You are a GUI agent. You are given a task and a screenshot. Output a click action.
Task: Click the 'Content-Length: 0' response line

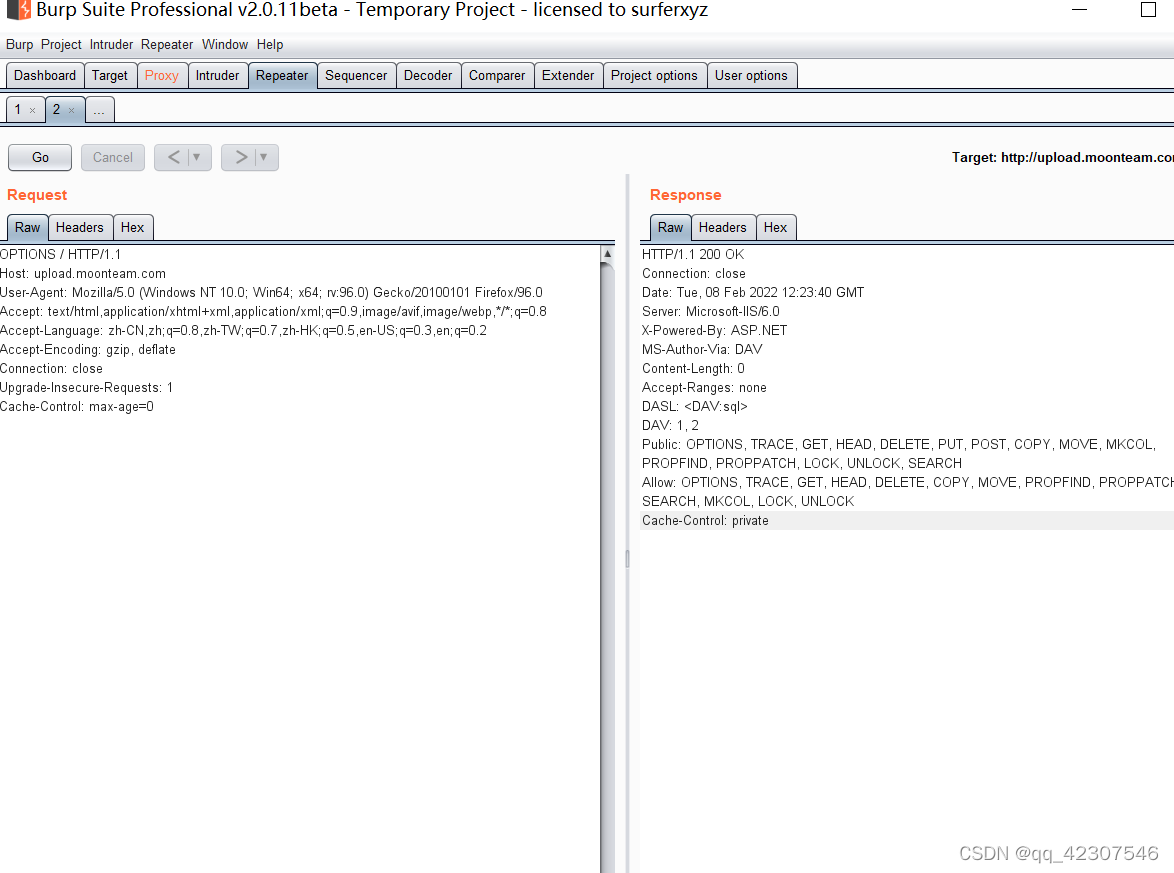[x=693, y=368]
